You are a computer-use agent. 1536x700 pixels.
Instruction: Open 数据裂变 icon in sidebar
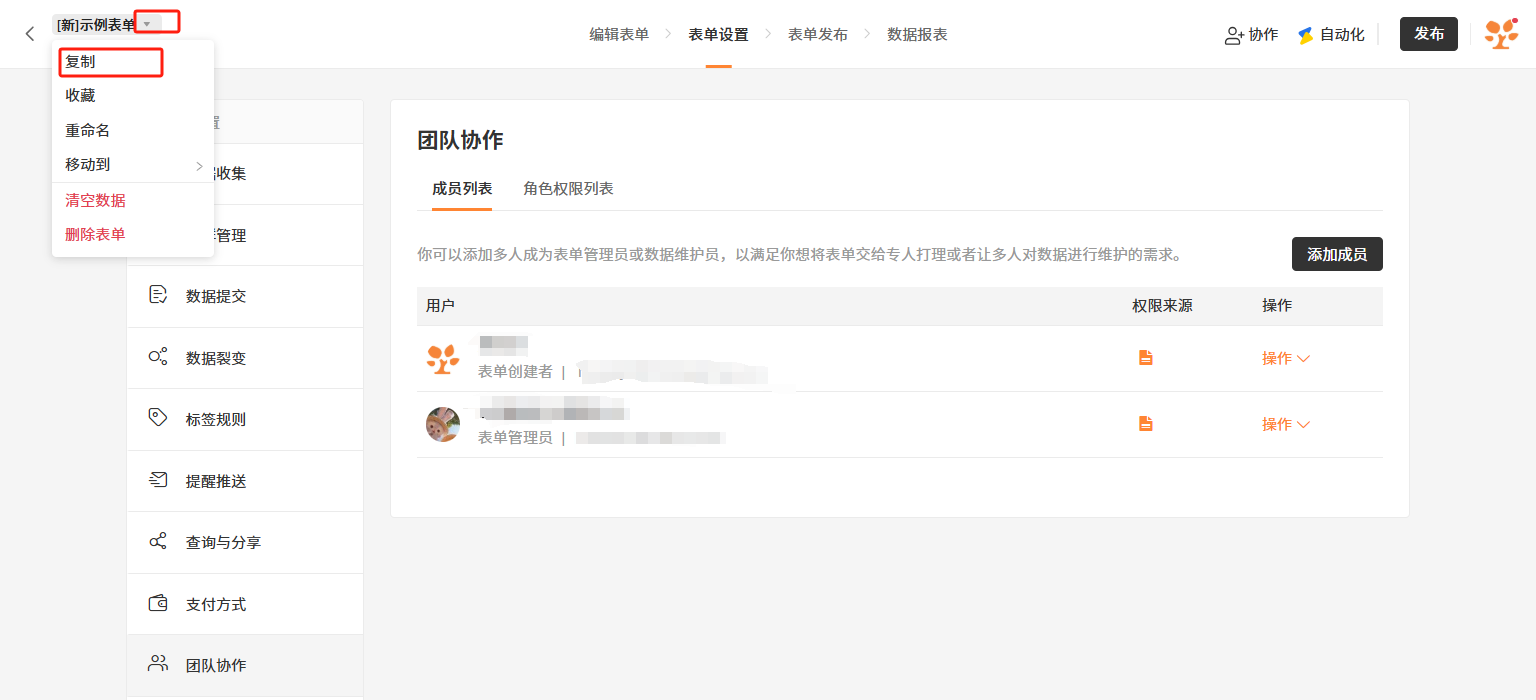point(158,357)
